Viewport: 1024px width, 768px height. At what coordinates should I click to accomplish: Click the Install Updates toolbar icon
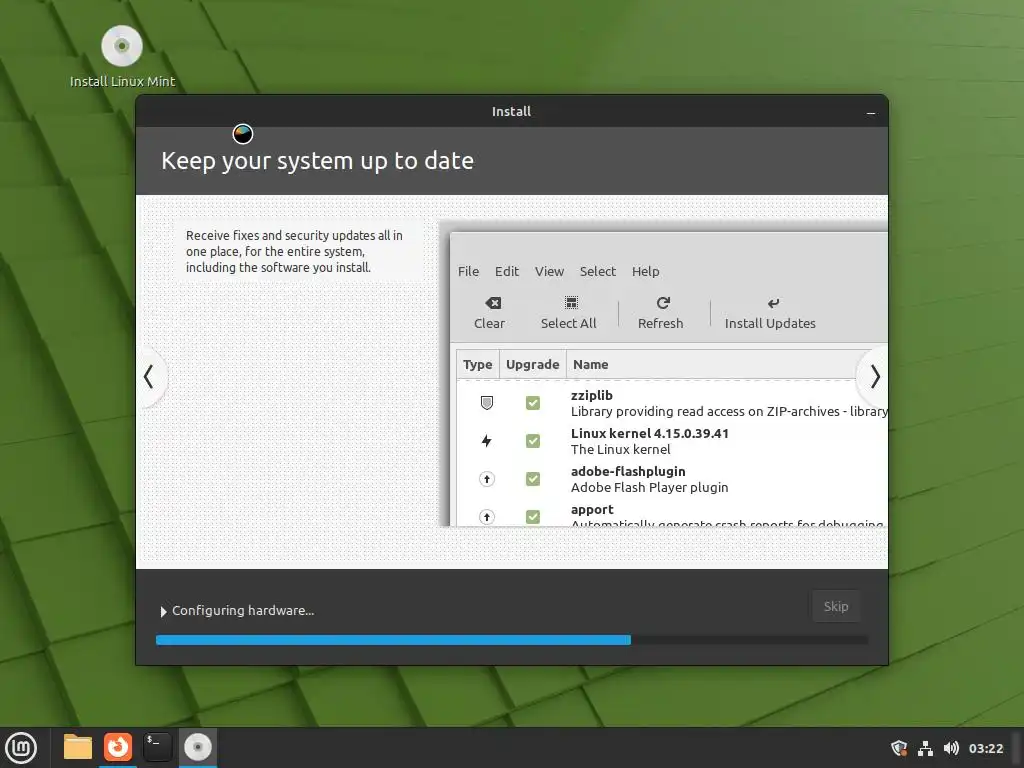click(x=773, y=303)
